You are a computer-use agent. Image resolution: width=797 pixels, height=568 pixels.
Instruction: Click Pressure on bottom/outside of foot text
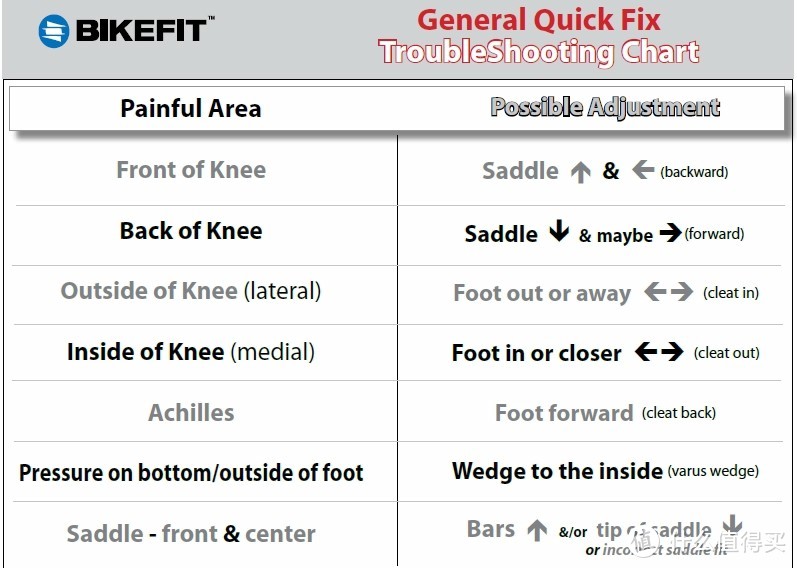(x=191, y=473)
